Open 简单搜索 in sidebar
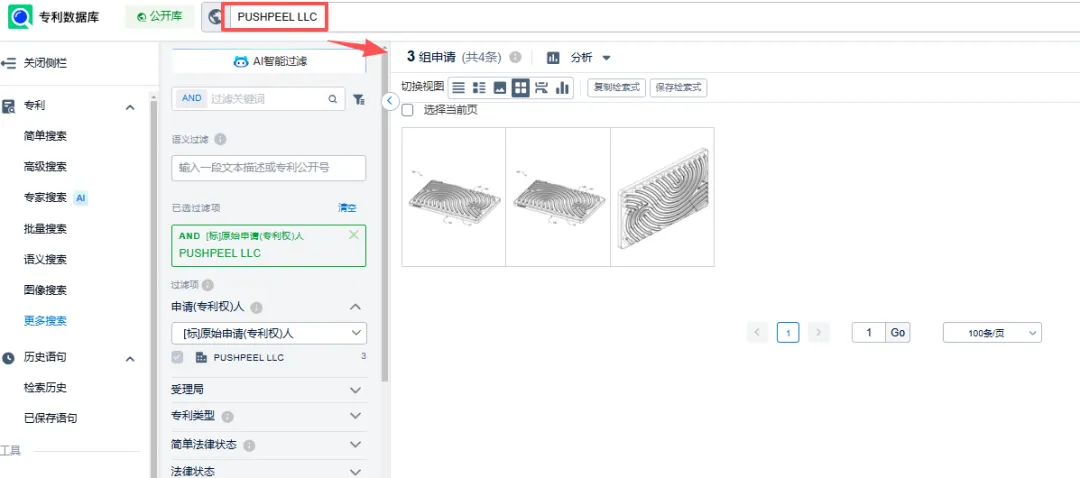This screenshot has width=1080, height=478. tap(45, 136)
